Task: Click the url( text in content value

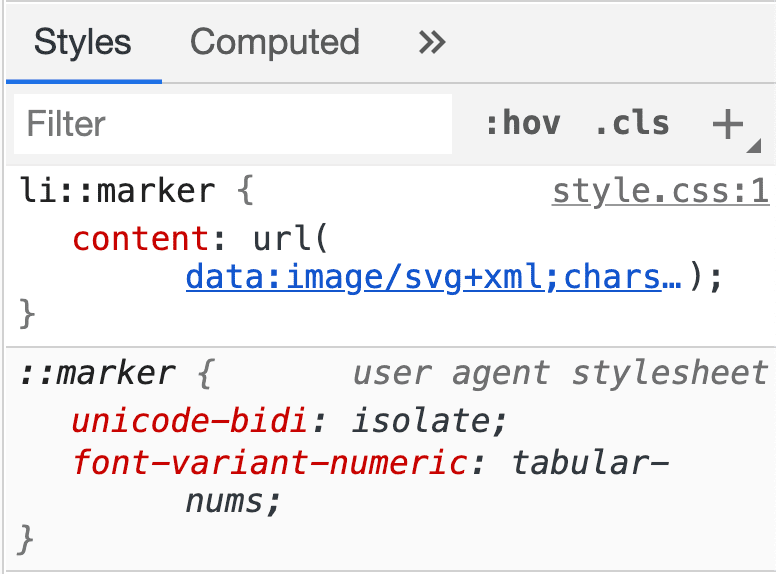Action: (291, 240)
